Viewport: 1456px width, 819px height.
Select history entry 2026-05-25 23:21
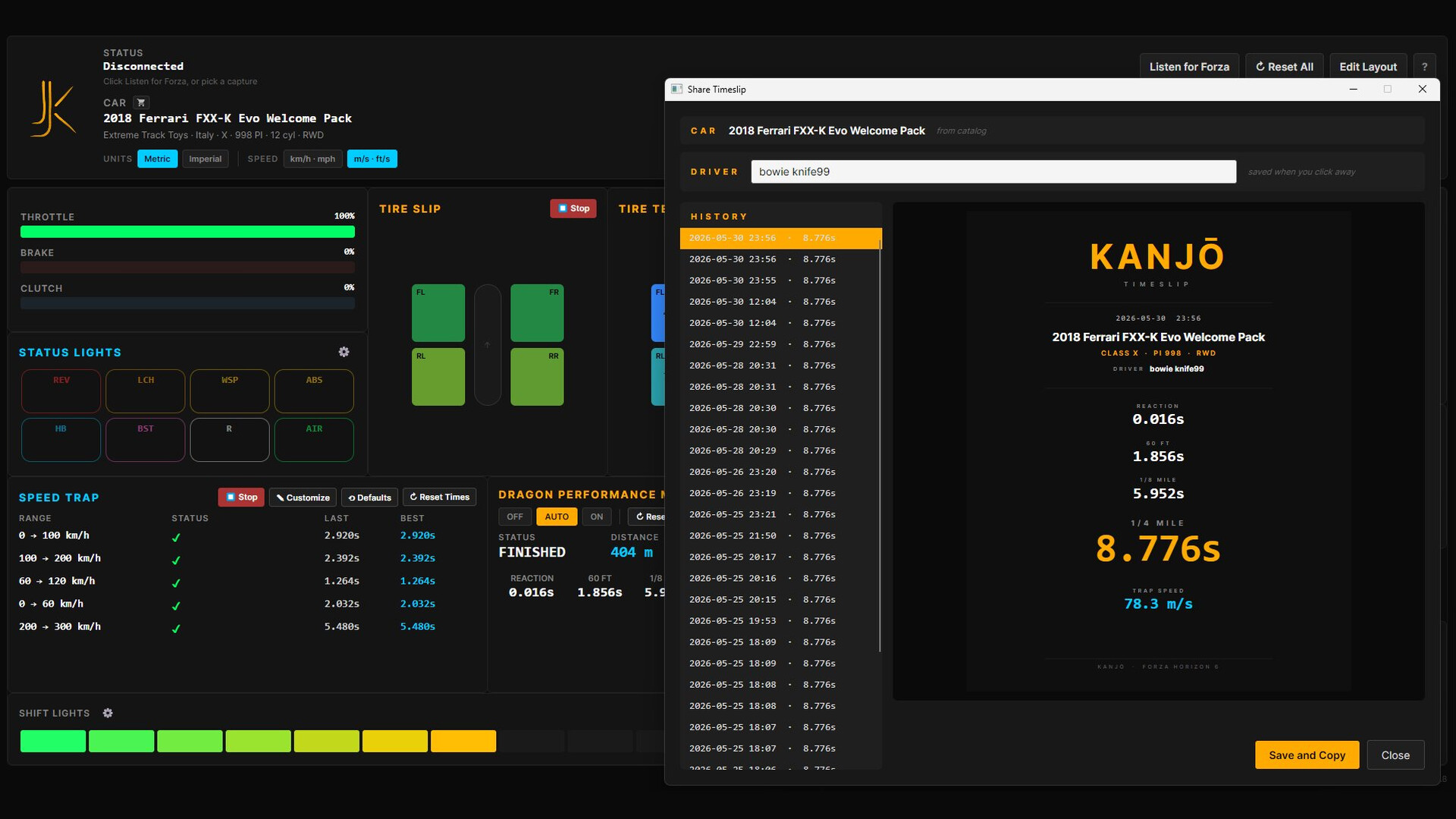coord(780,514)
